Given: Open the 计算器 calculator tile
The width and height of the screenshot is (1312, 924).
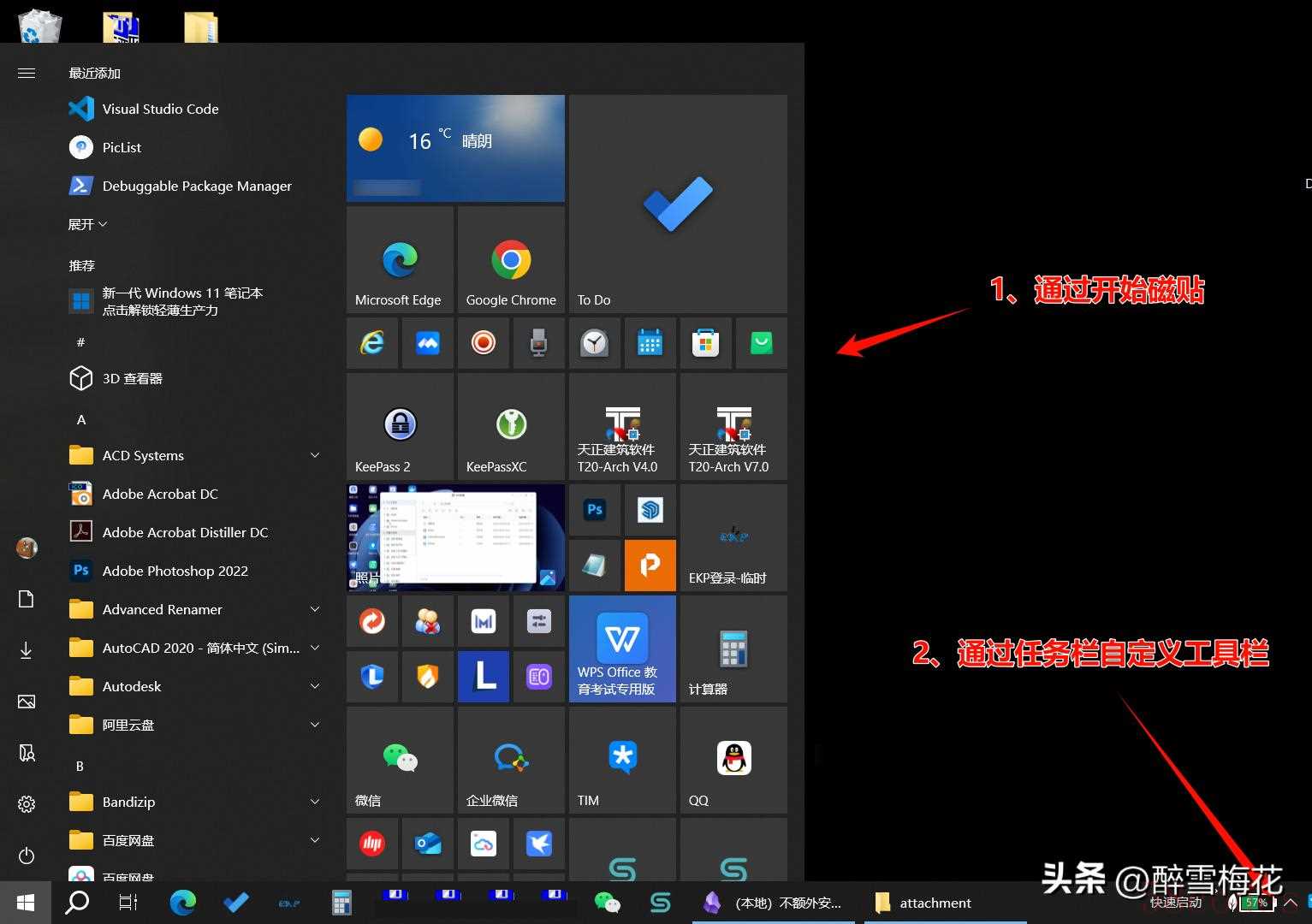Looking at the screenshot, I should 733,649.
